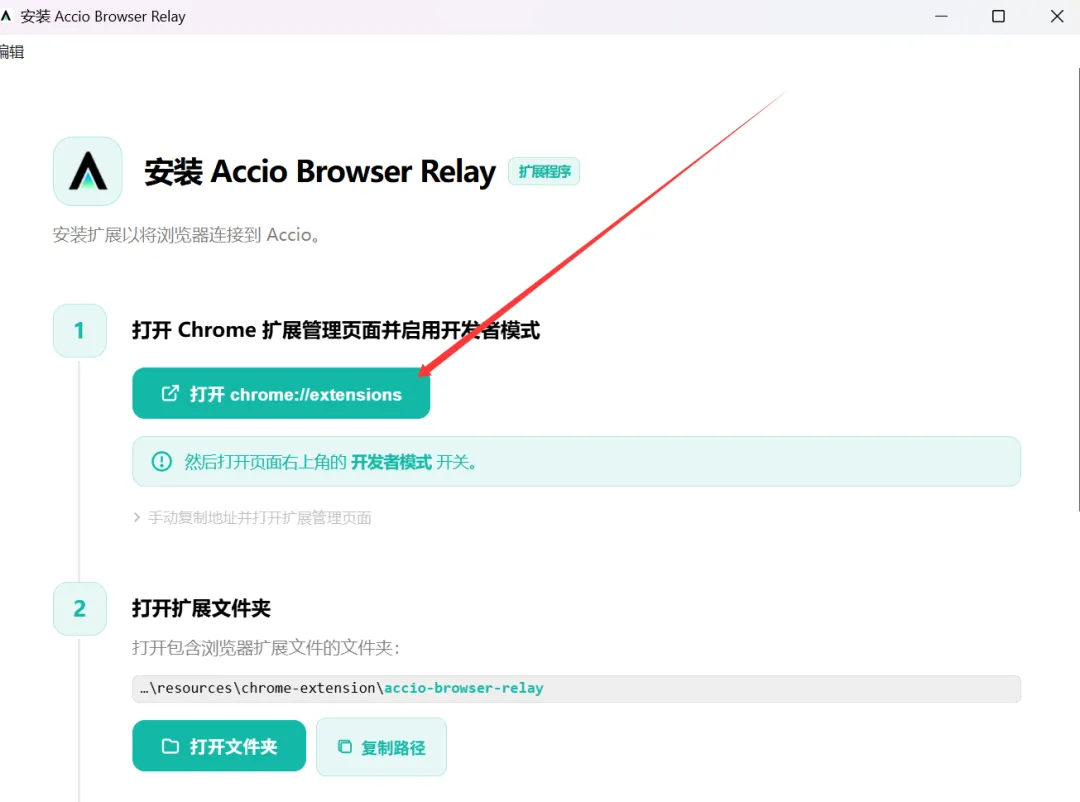
Task: Click the description 安装扩展以将浏览器连接到 Accio
Action: [186, 235]
